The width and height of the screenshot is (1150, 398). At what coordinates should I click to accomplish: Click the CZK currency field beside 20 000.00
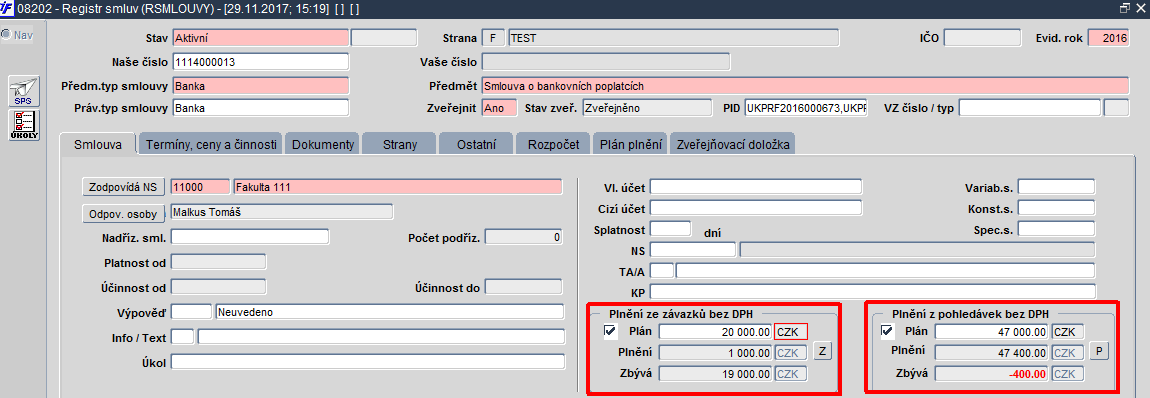(x=791, y=331)
